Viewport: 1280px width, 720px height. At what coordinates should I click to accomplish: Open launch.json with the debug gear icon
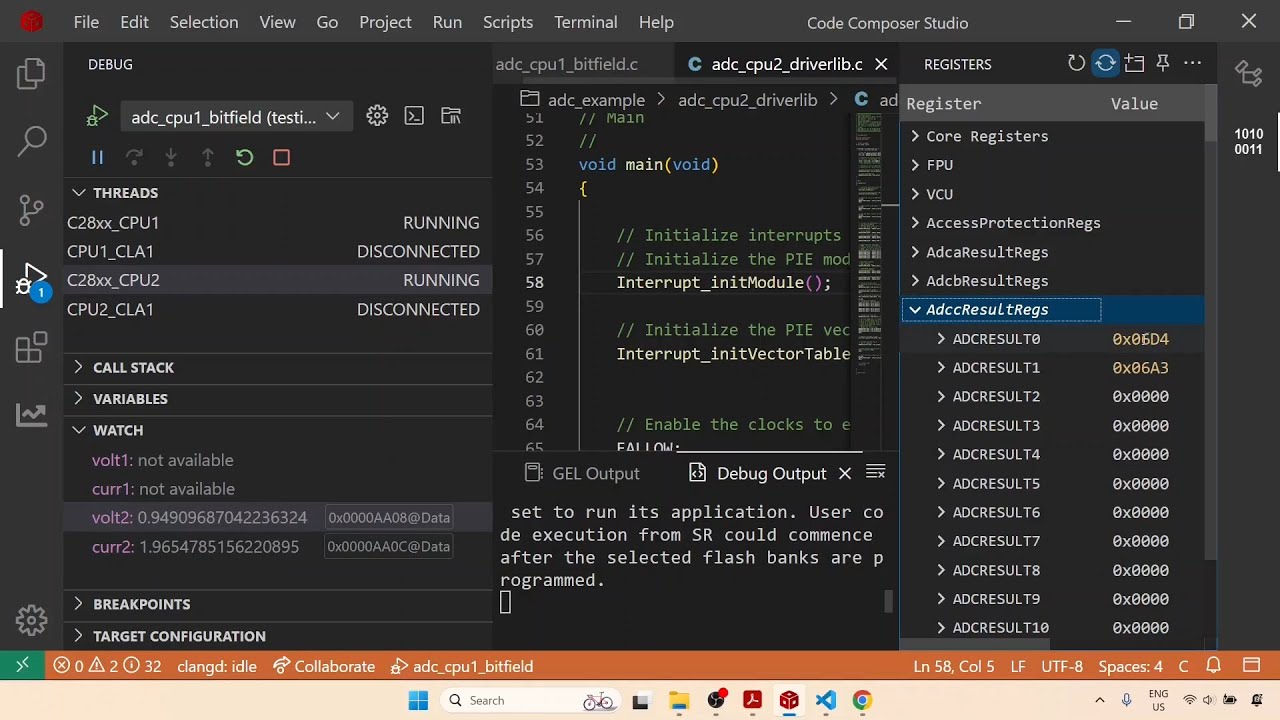click(377, 116)
